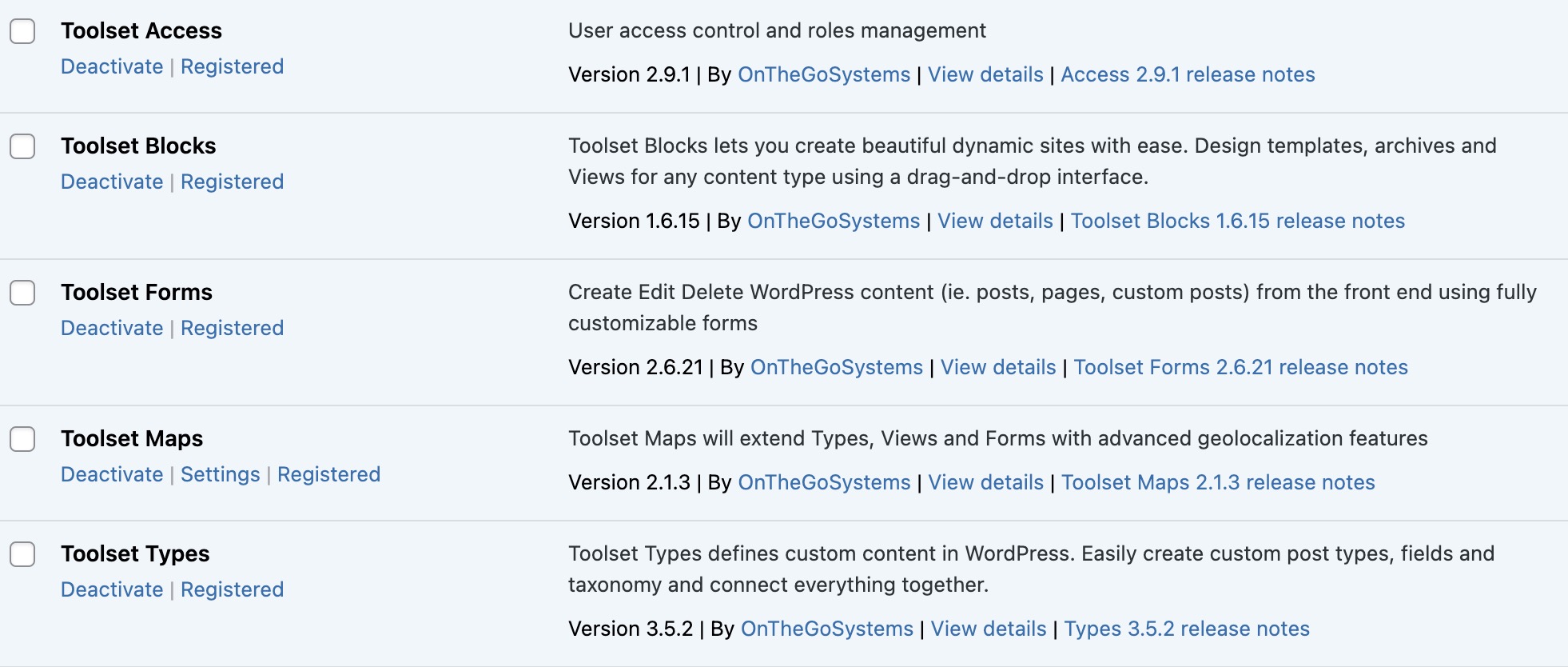Deactivate the Toolset Types plugin
The image size is (1568, 667).
(x=112, y=589)
